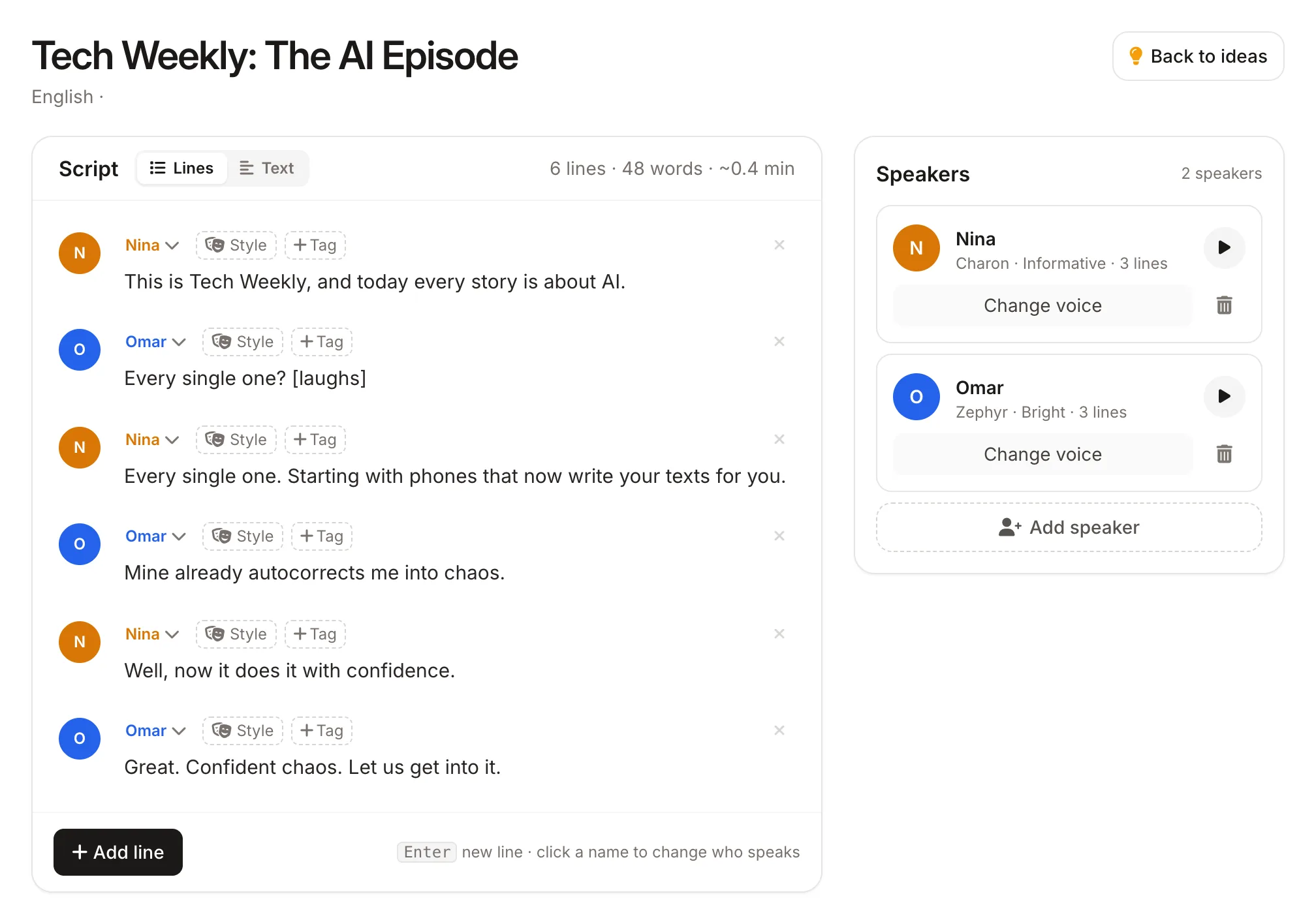This screenshot has width=1316, height=924.
Task: Delete the Nina speaker with trash icon
Action: (x=1224, y=305)
